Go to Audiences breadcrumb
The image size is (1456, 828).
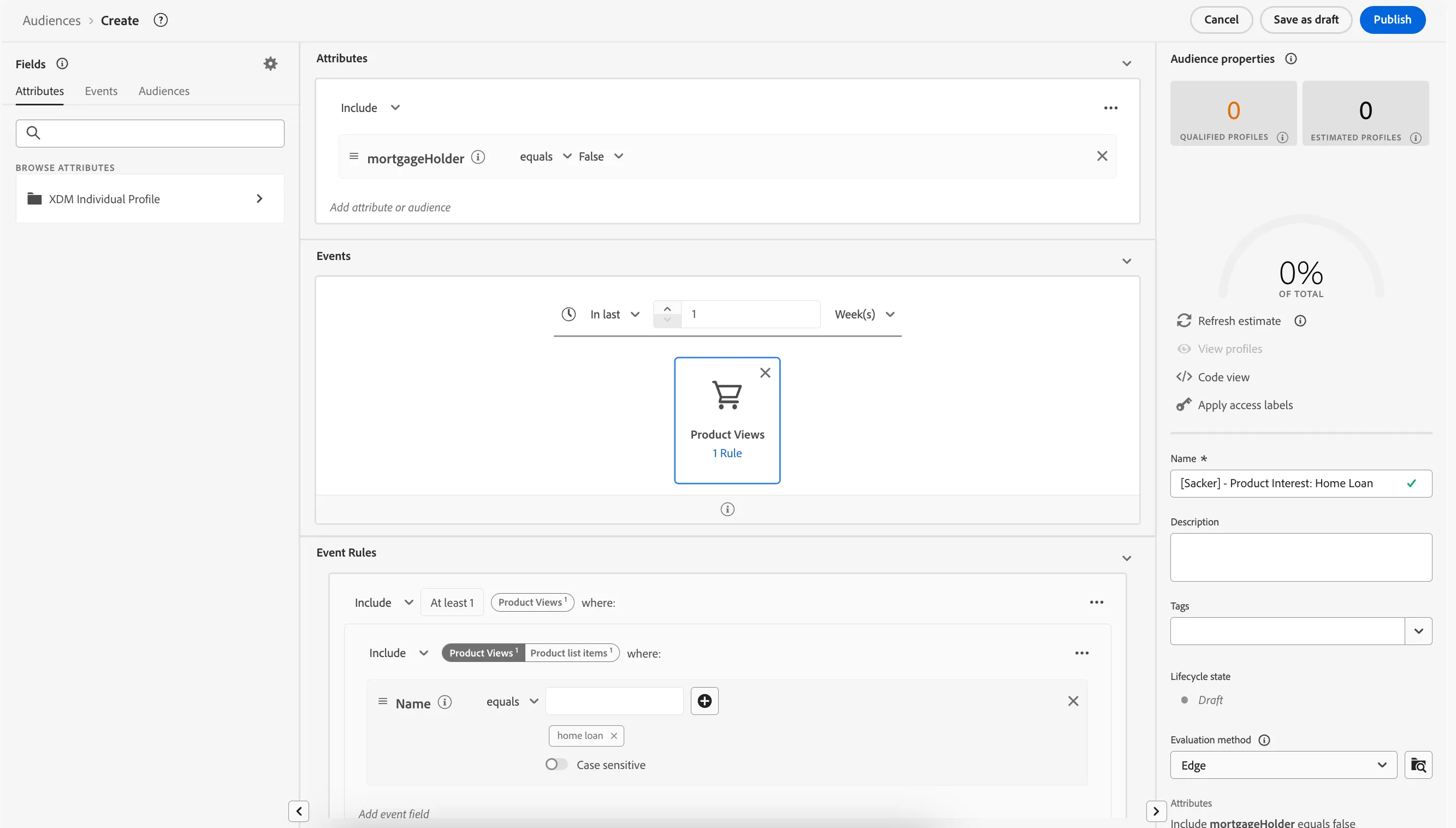coord(52,20)
